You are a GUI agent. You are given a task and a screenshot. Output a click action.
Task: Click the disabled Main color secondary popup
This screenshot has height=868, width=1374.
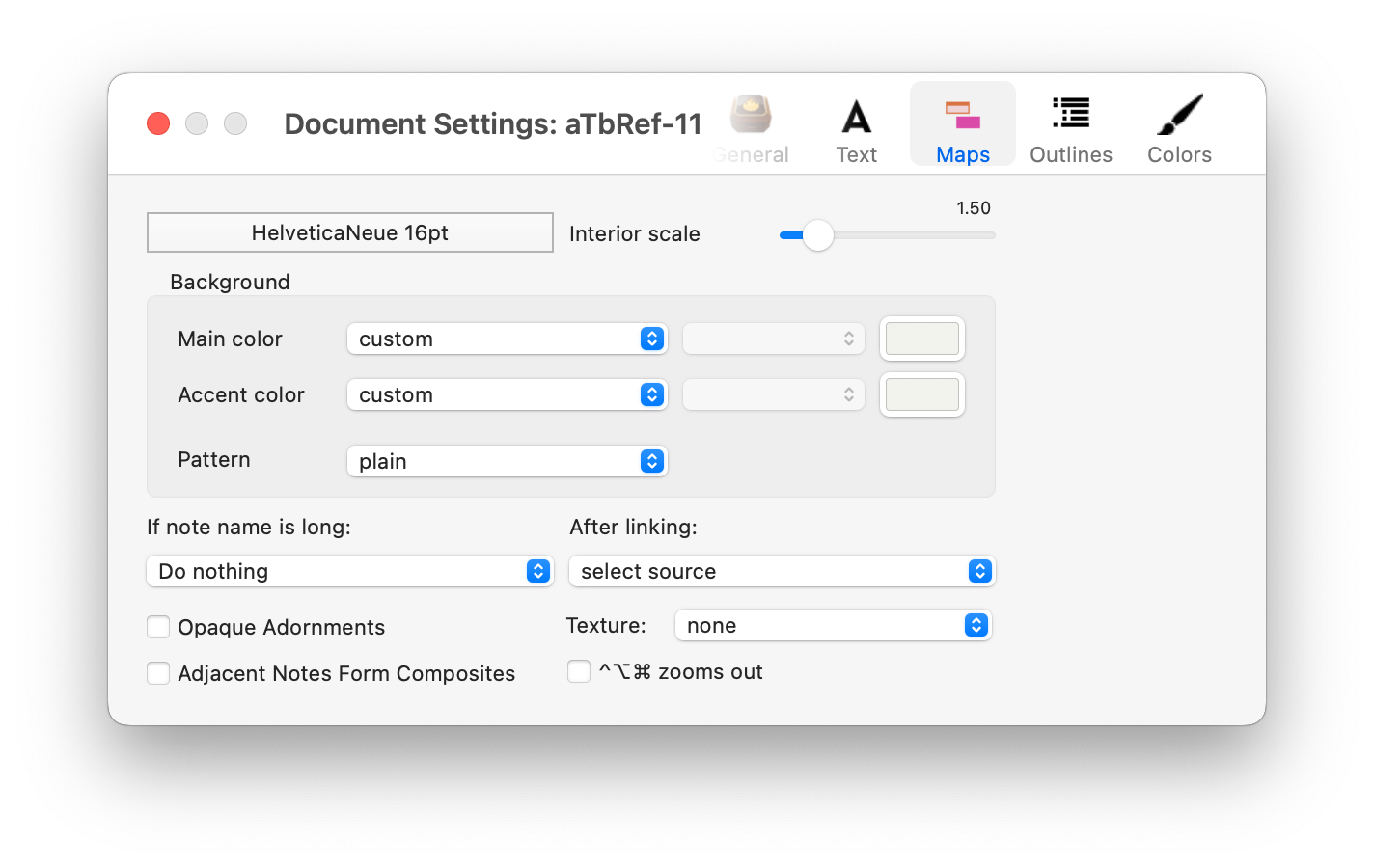coord(773,339)
